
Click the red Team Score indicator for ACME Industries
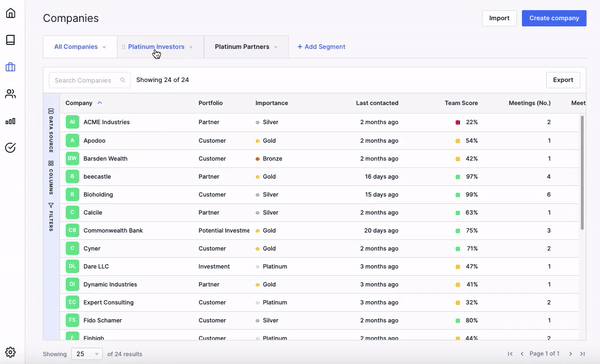pos(458,122)
